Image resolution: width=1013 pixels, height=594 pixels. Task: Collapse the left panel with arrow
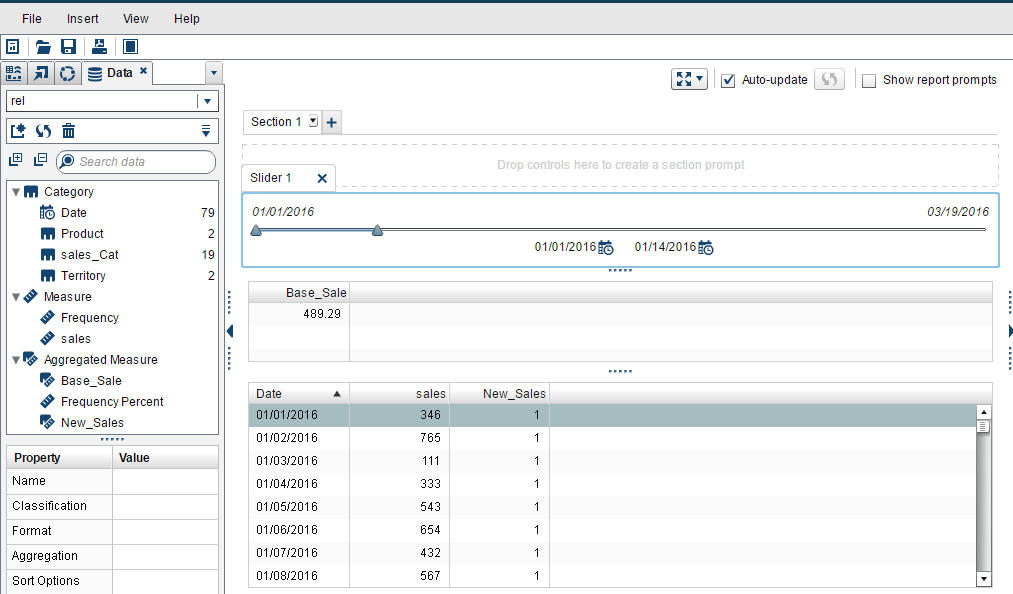(229, 331)
